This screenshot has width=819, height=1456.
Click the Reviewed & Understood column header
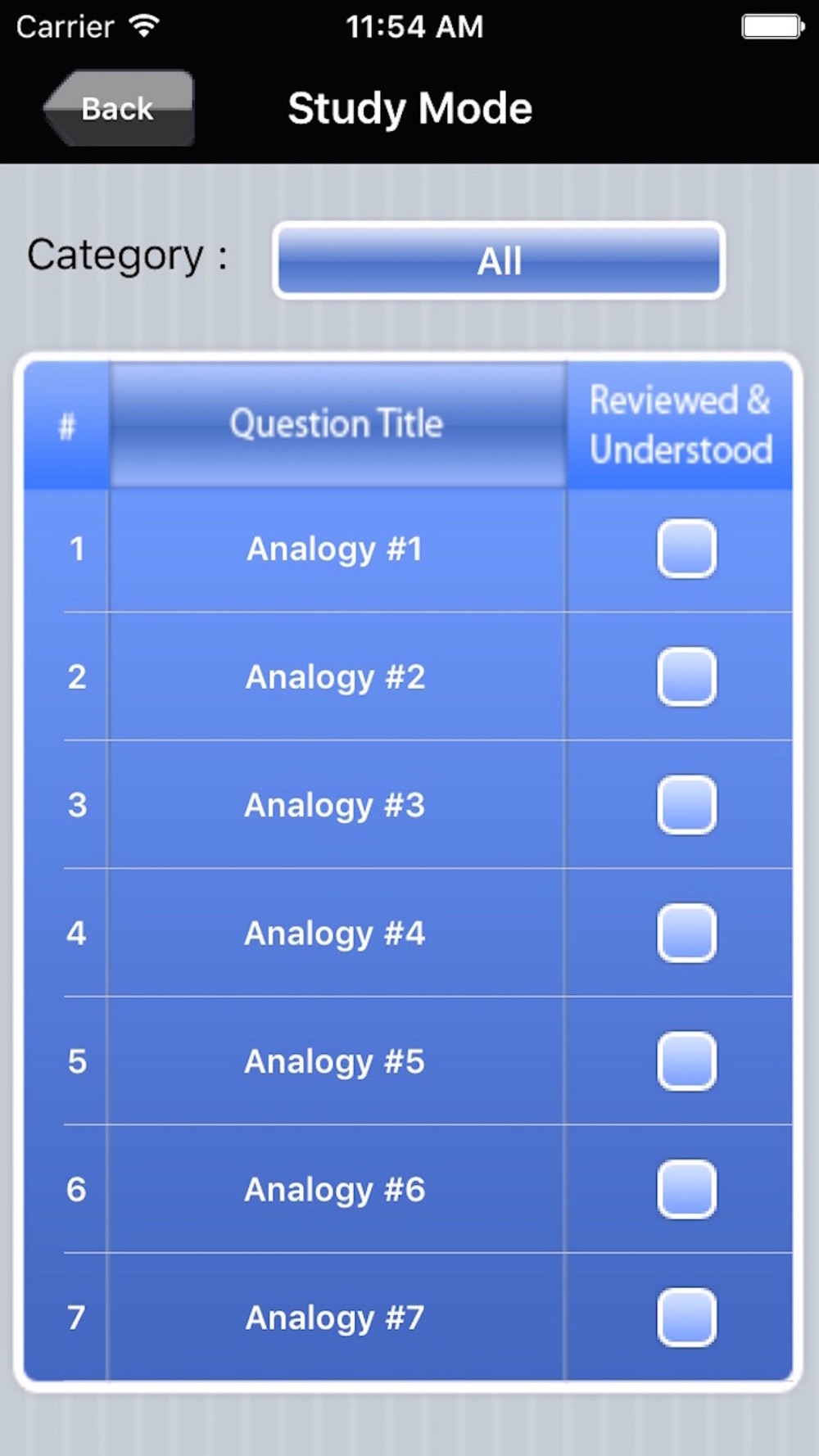coord(680,424)
